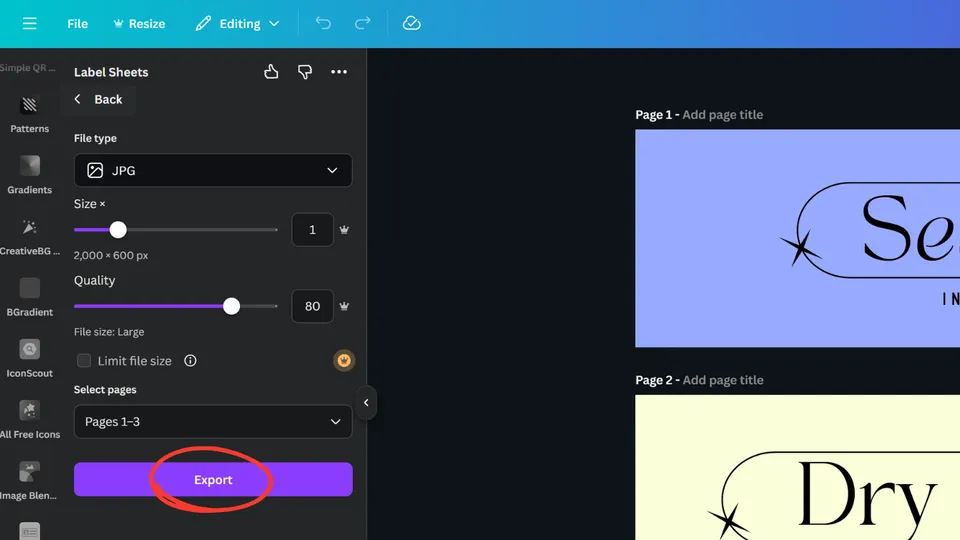Undo the last action

click(x=323, y=23)
